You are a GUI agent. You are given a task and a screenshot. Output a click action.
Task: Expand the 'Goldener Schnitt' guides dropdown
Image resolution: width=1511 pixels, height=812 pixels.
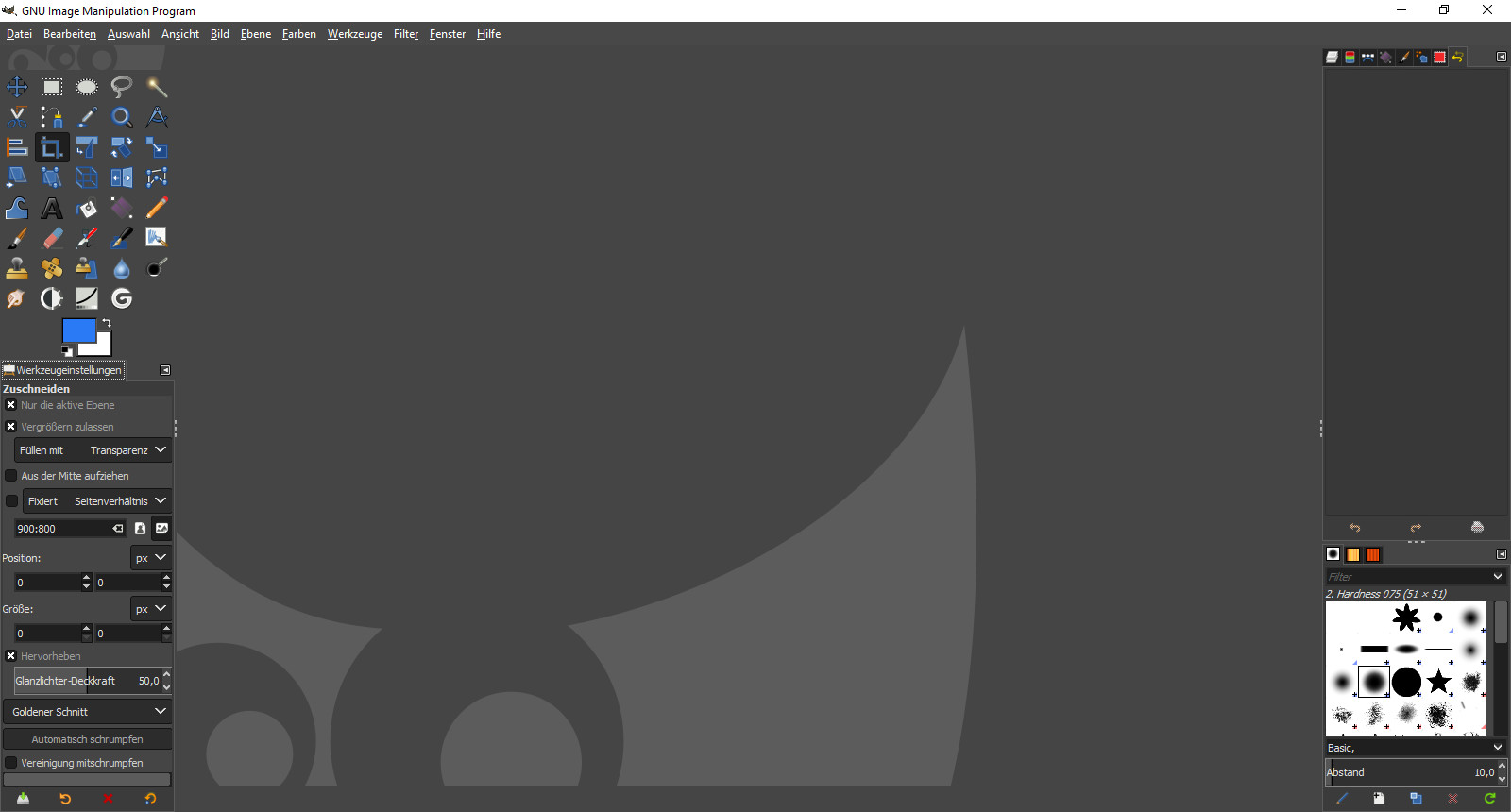click(87, 712)
